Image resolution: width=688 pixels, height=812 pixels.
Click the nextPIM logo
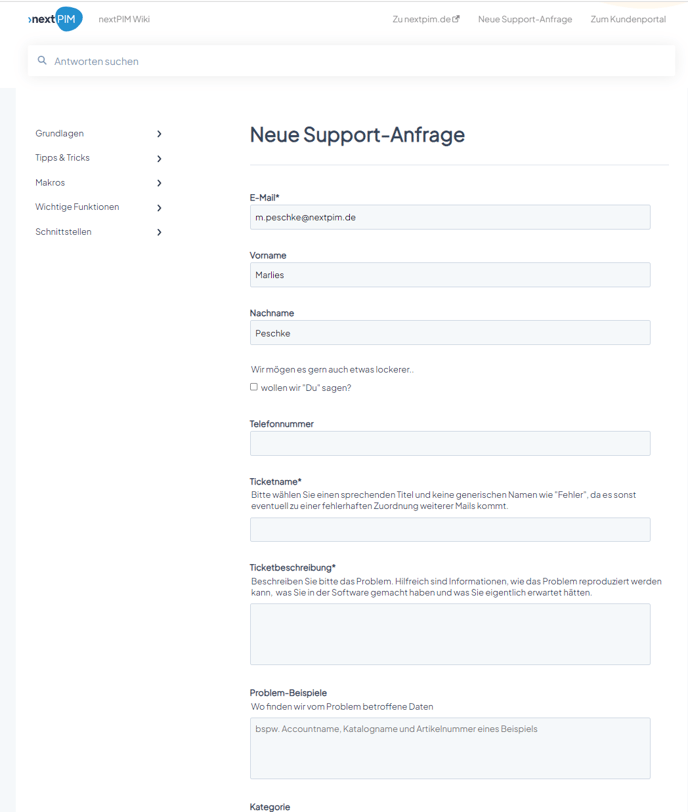[x=55, y=19]
